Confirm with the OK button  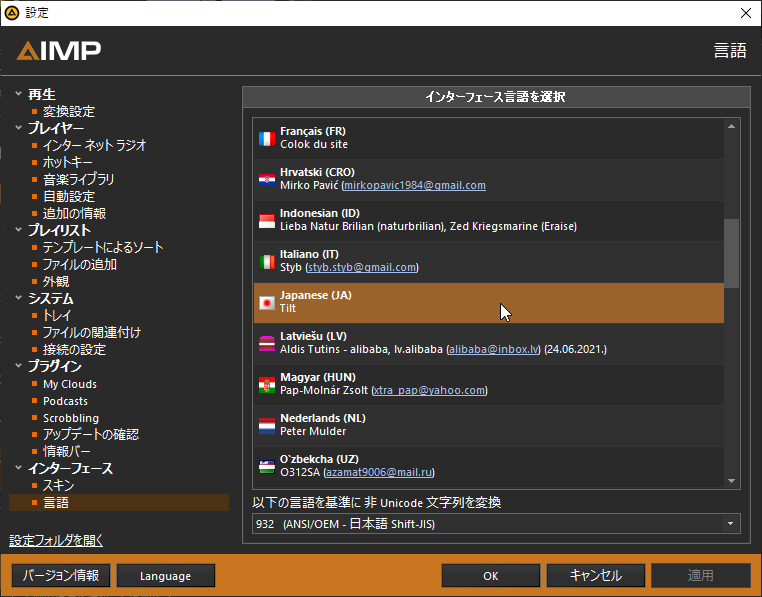pyautogui.click(x=491, y=576)
